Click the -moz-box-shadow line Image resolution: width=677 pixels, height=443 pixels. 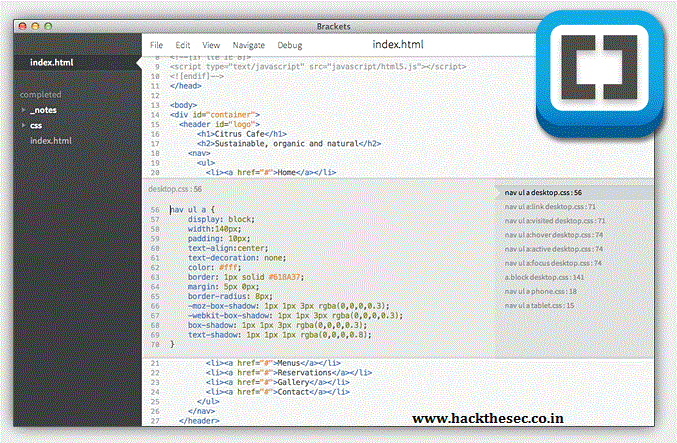pos(288,306)
